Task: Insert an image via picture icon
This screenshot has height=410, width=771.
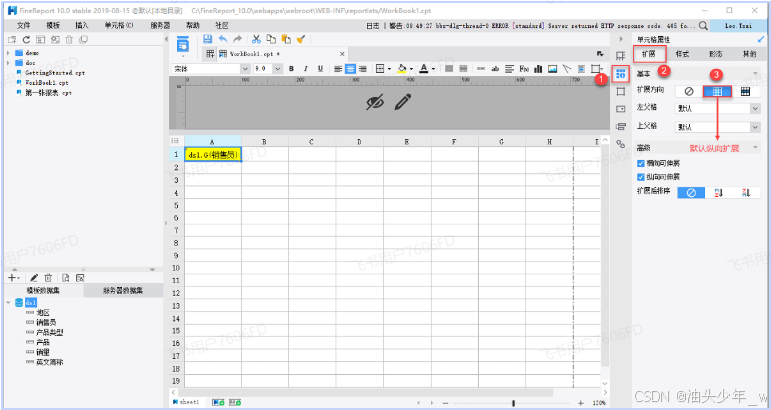Action: pos(553,69)
